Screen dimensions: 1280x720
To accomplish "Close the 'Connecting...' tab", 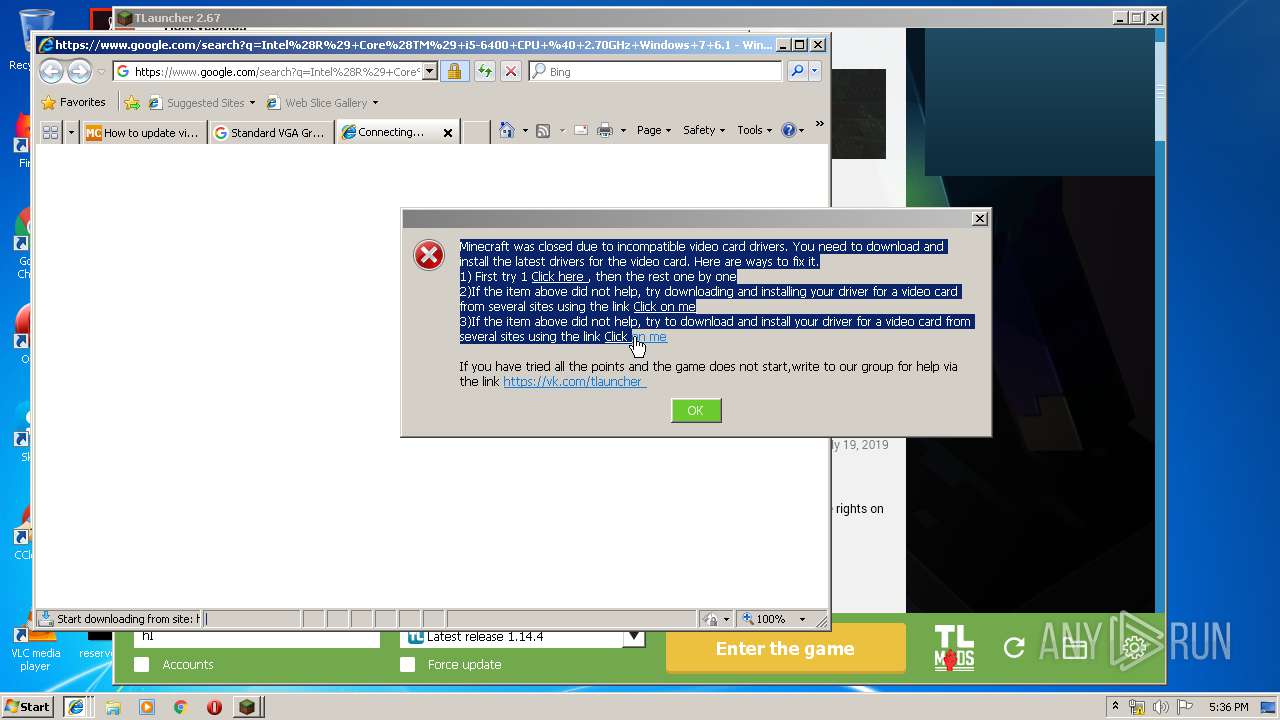I will tap(448, 132).
